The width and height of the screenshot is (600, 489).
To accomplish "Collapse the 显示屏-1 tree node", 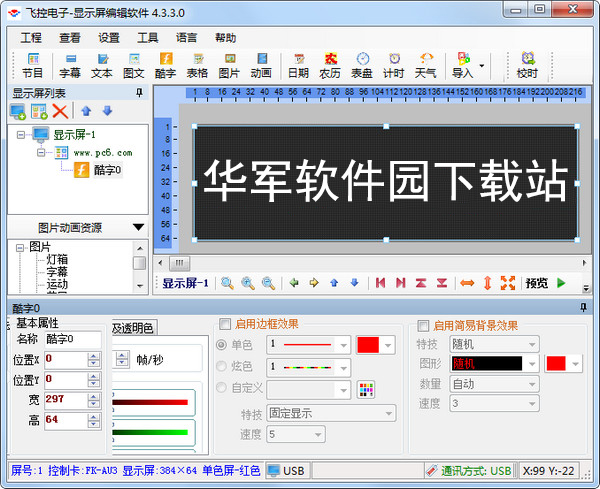I will tap(21, 135).
